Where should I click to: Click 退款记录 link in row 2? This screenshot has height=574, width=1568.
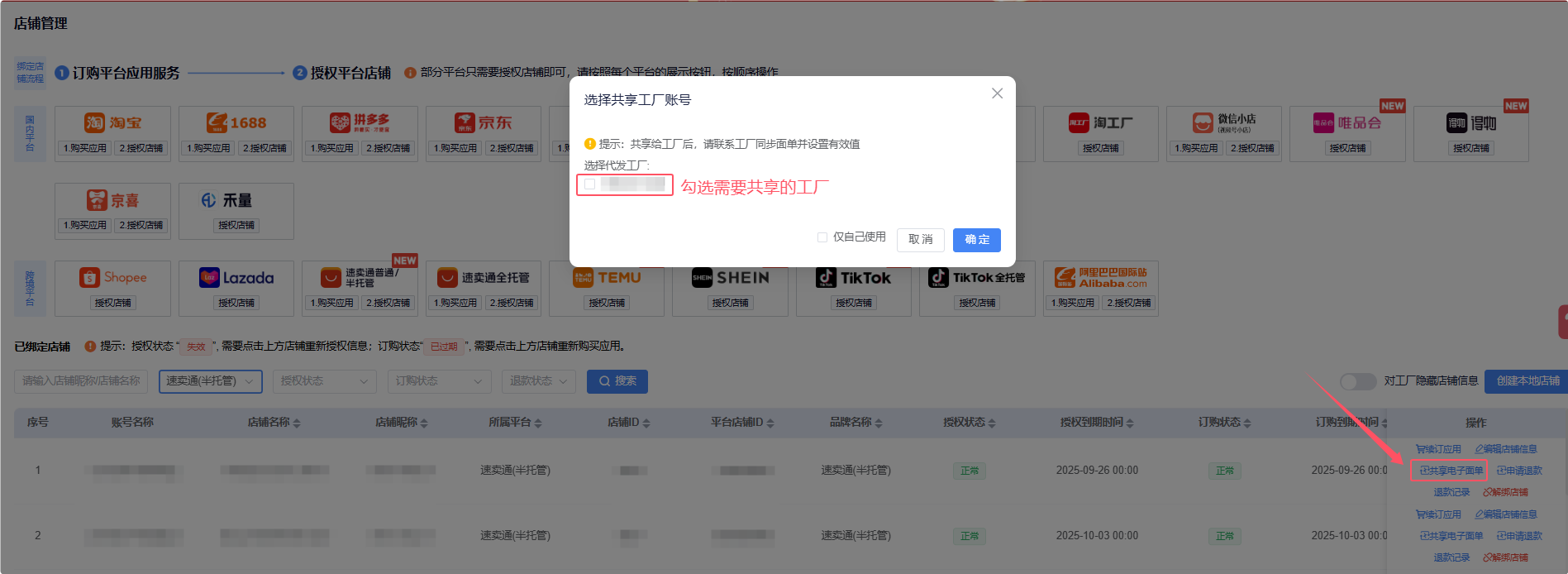click(1451, 557)
